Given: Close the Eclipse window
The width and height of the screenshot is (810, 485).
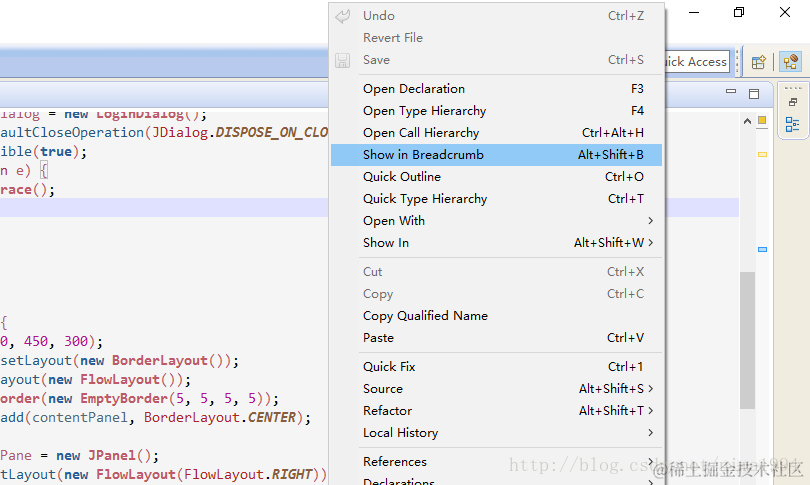Looking at the screenshot, I should point(785,12).
